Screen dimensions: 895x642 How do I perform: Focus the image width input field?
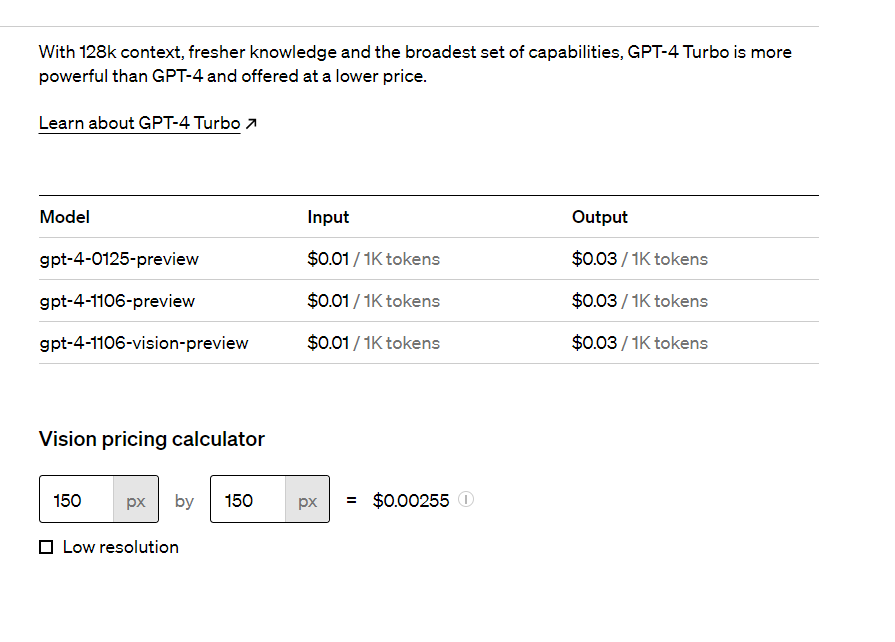77,500
